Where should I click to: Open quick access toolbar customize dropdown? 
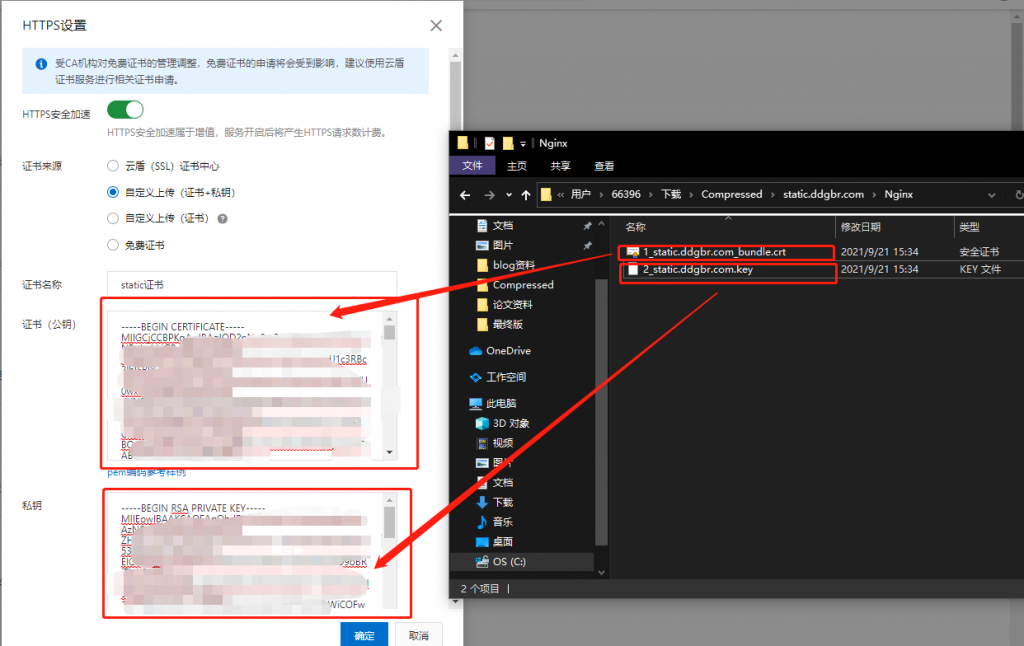(x=523, y=144)
